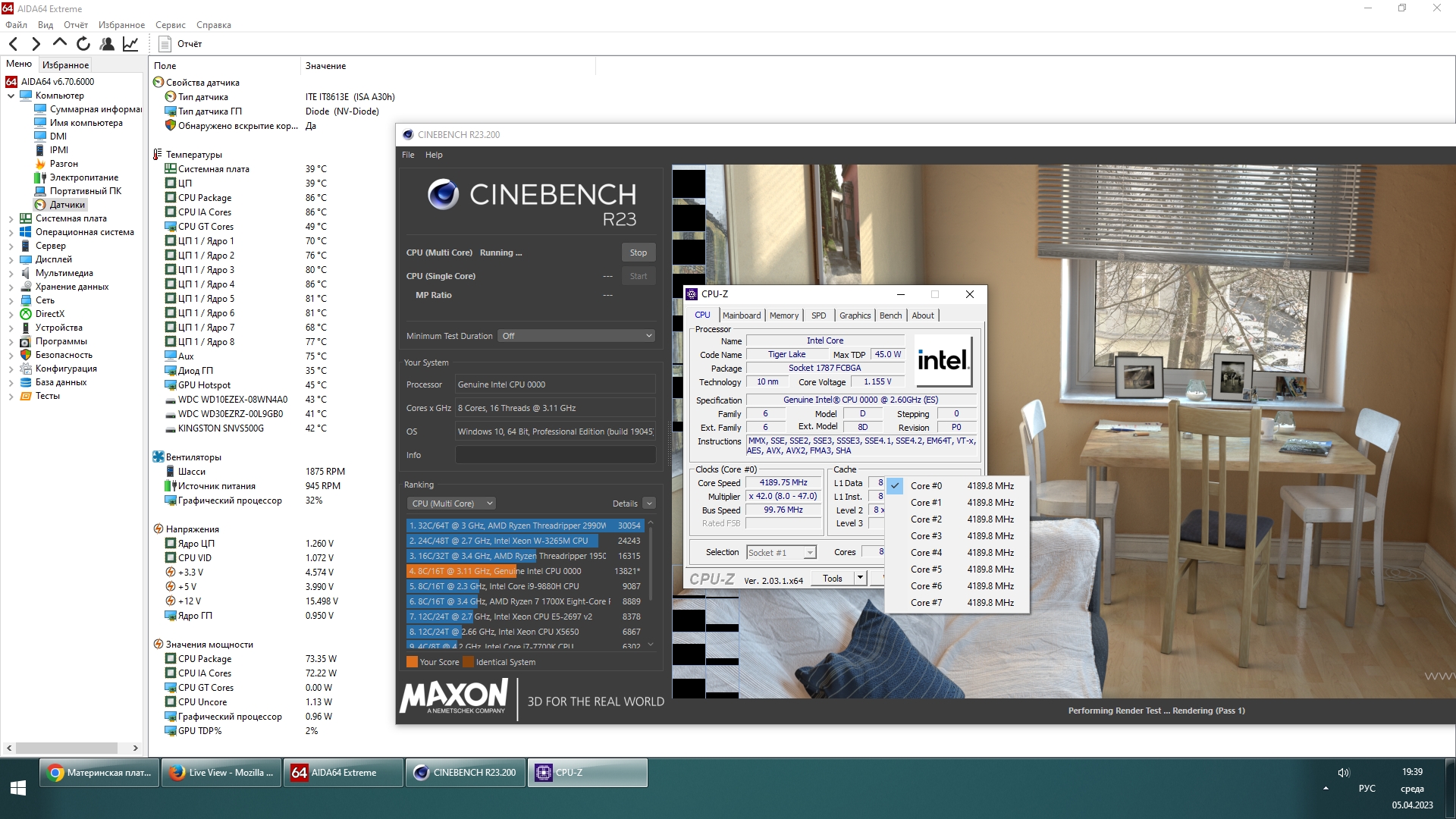Screen dimensions: 1456x819
Task: Open the CPU (Multi Core) ranking dropdown
Action: point(451,504)
